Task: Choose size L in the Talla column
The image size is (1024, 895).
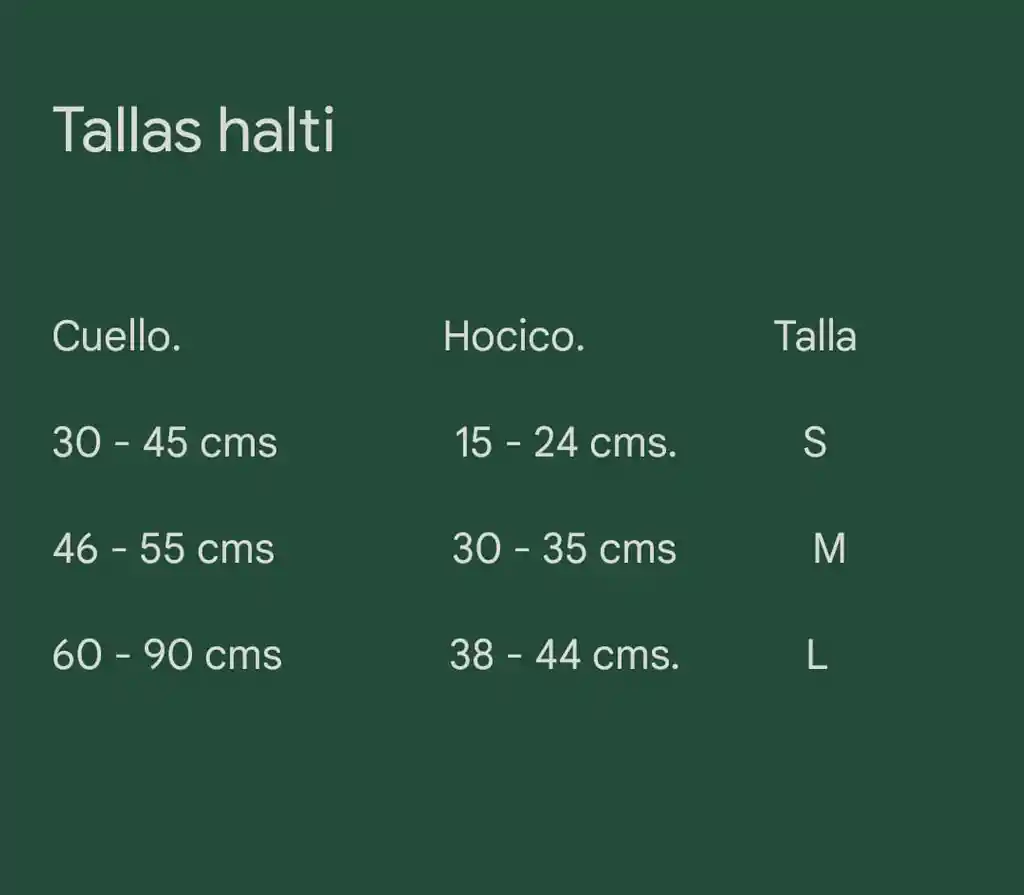Action: click(x=817, y=655)
